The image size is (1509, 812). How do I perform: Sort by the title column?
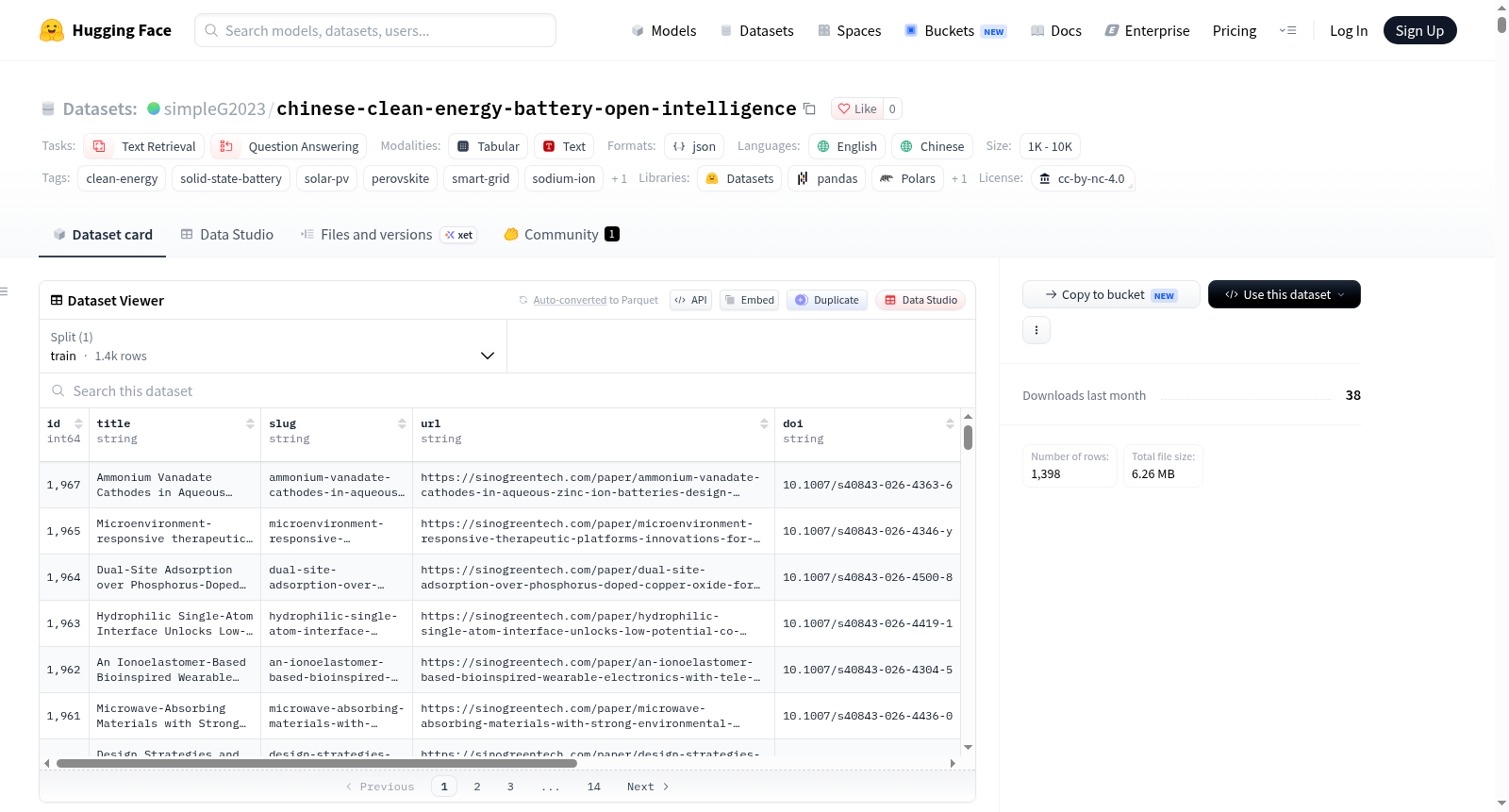250,423
